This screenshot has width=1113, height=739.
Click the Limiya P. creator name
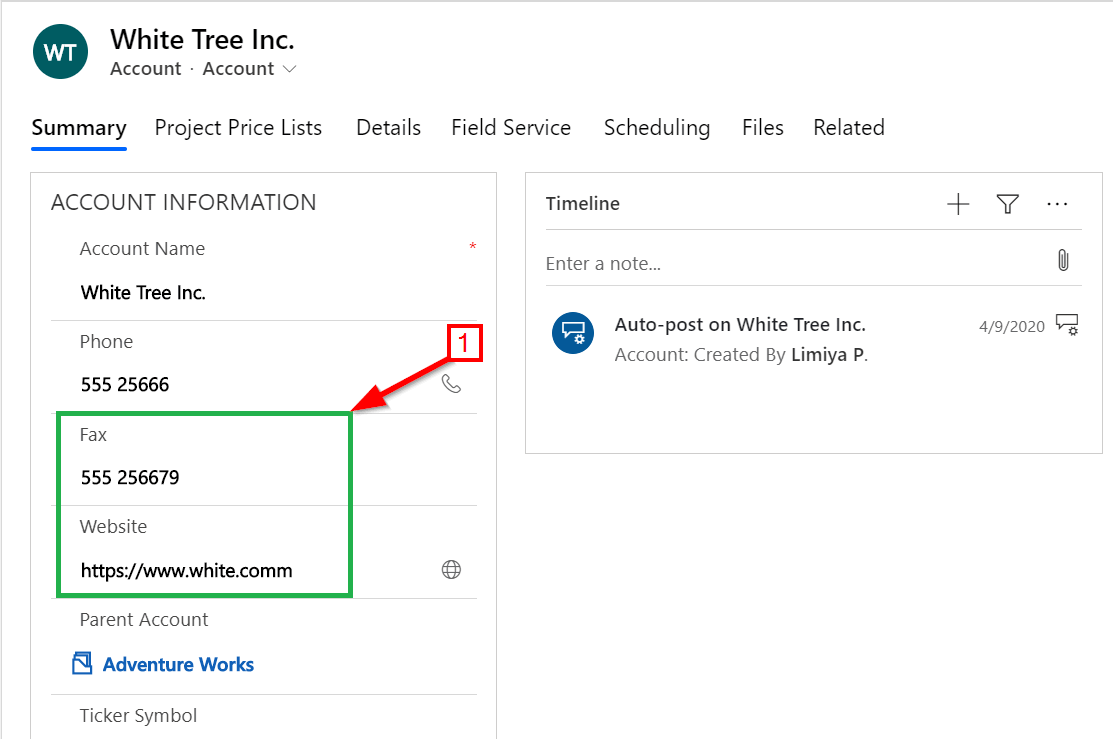point(829,354)
